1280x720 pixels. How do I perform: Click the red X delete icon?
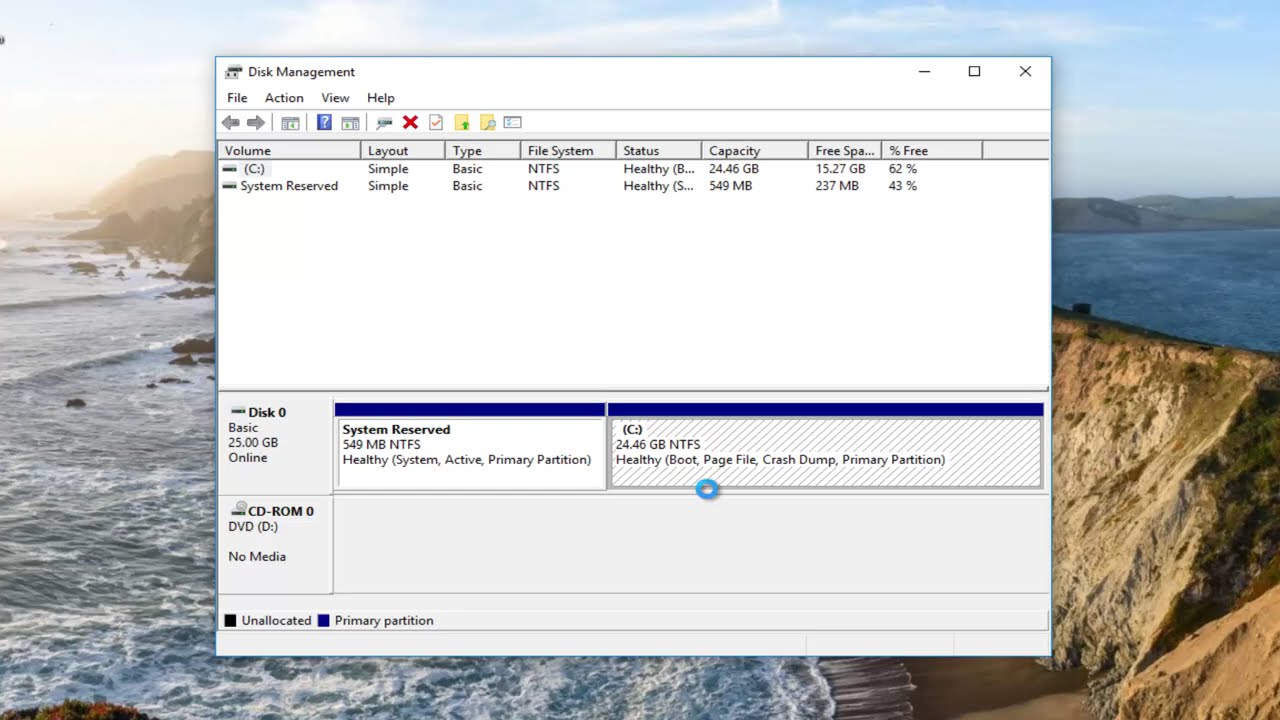410,122
